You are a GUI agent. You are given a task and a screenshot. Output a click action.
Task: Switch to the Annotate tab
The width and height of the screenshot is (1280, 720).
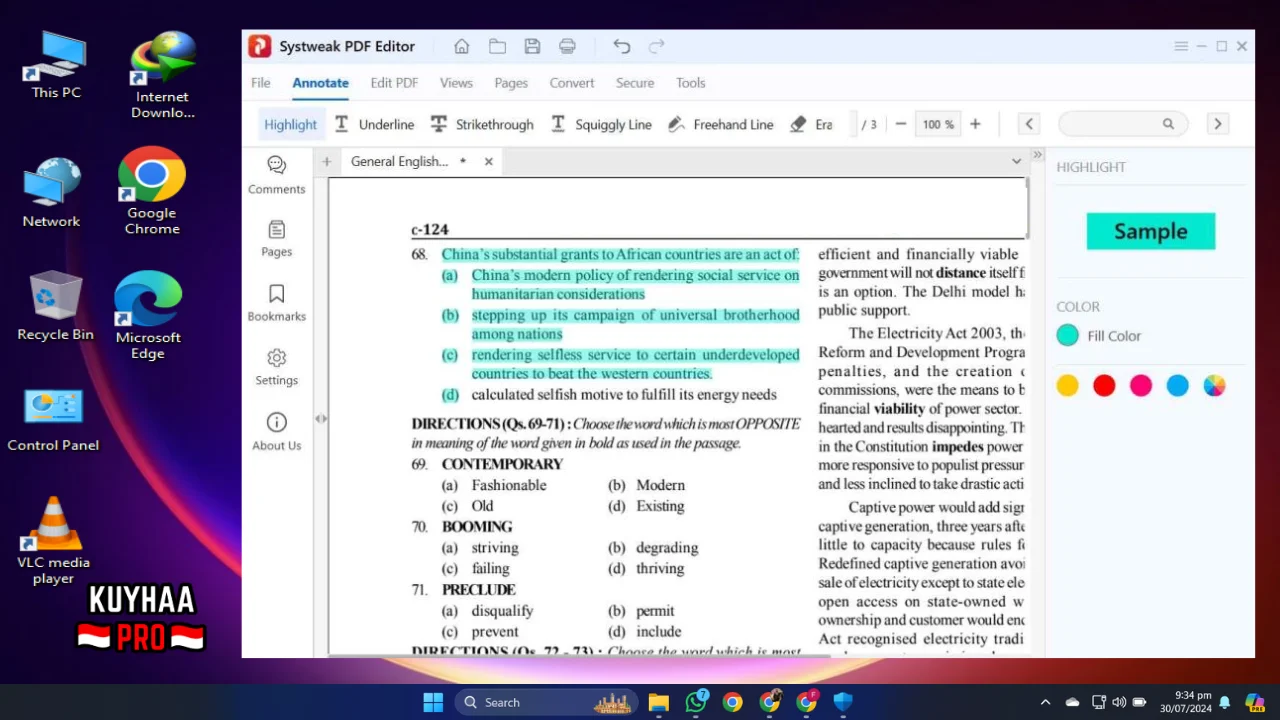coord(320,83)
